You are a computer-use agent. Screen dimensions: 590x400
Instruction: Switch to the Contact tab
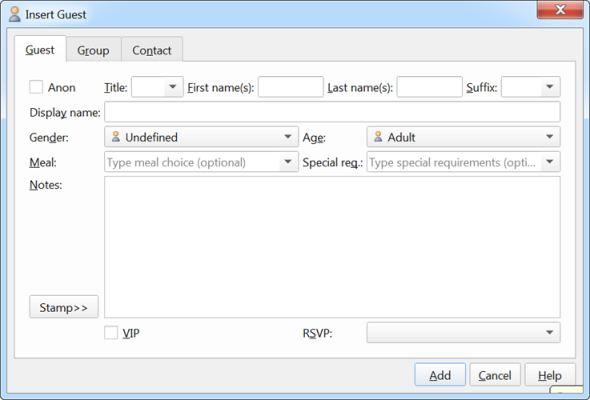[152, 50]
